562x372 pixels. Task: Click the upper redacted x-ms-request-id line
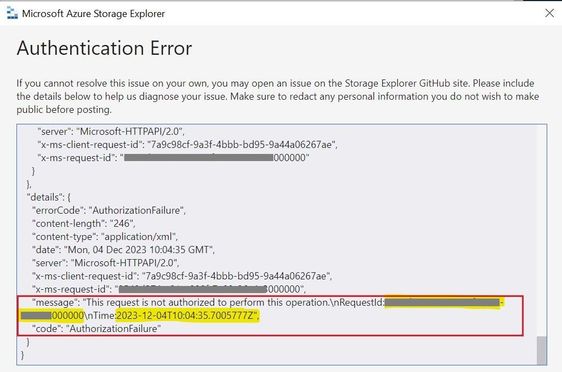pyautogui.click(x=173, y=158)
